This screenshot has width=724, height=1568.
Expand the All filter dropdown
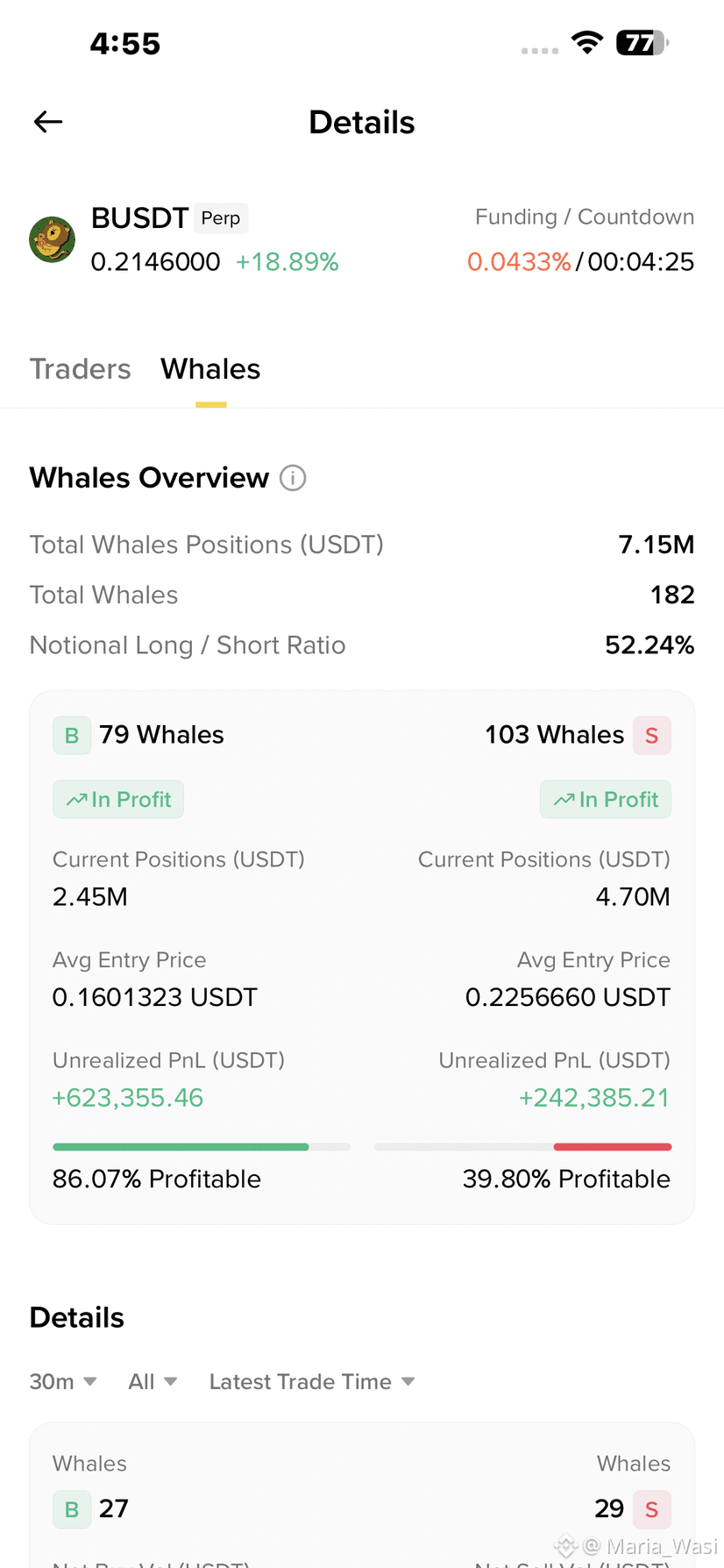153,1381
